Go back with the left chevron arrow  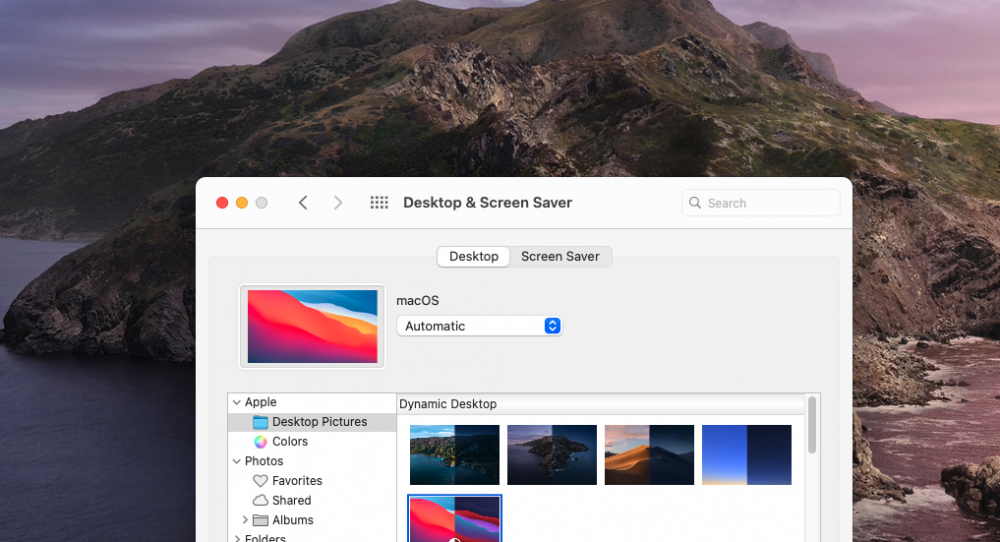[x=303, y=203]
